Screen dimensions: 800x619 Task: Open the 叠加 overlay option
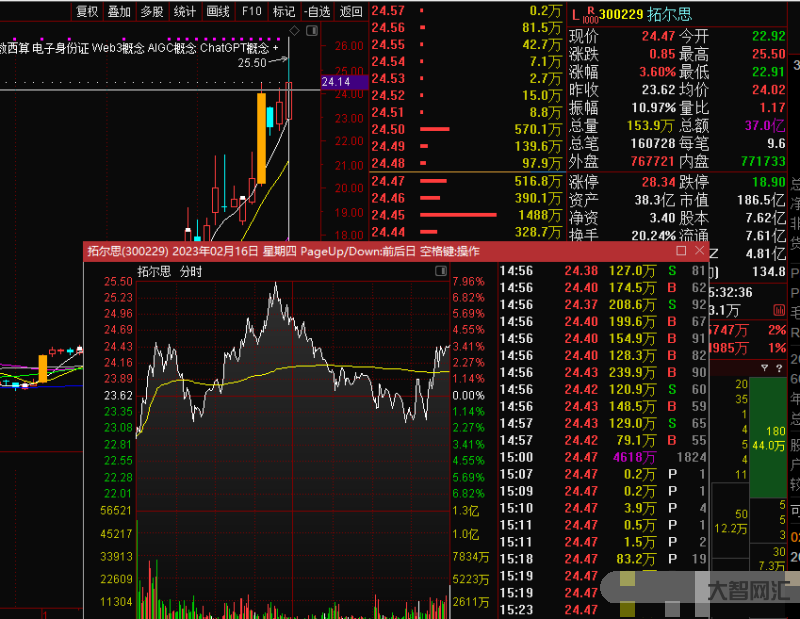click(119, 12)
